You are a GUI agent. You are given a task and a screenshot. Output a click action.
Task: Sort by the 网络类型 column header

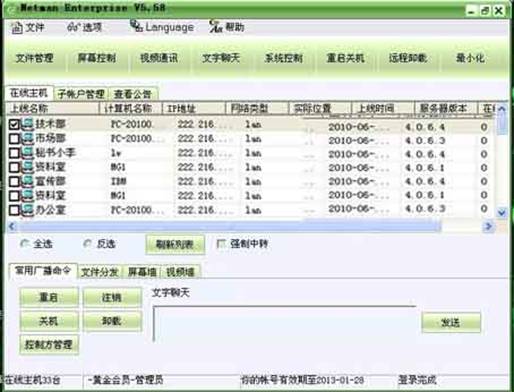pos(257,108)
